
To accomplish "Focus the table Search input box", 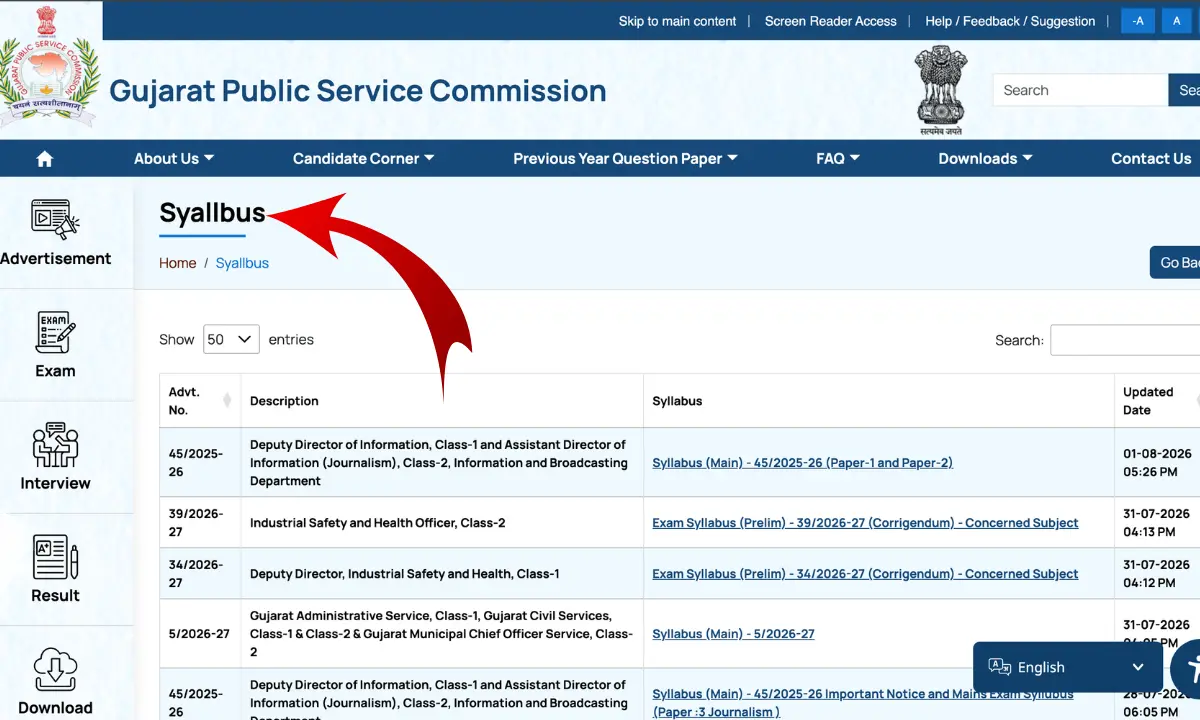I will (1125, 340).
